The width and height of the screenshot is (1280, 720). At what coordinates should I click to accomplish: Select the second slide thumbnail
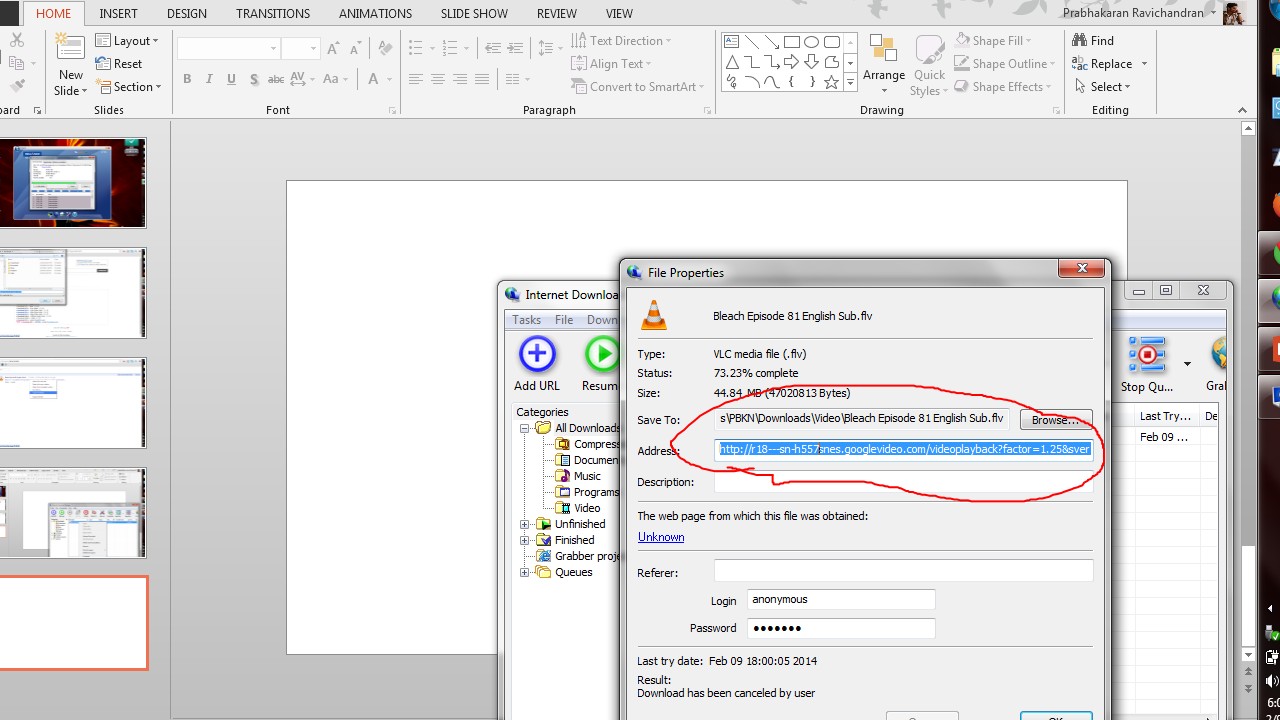pos(73,293)
